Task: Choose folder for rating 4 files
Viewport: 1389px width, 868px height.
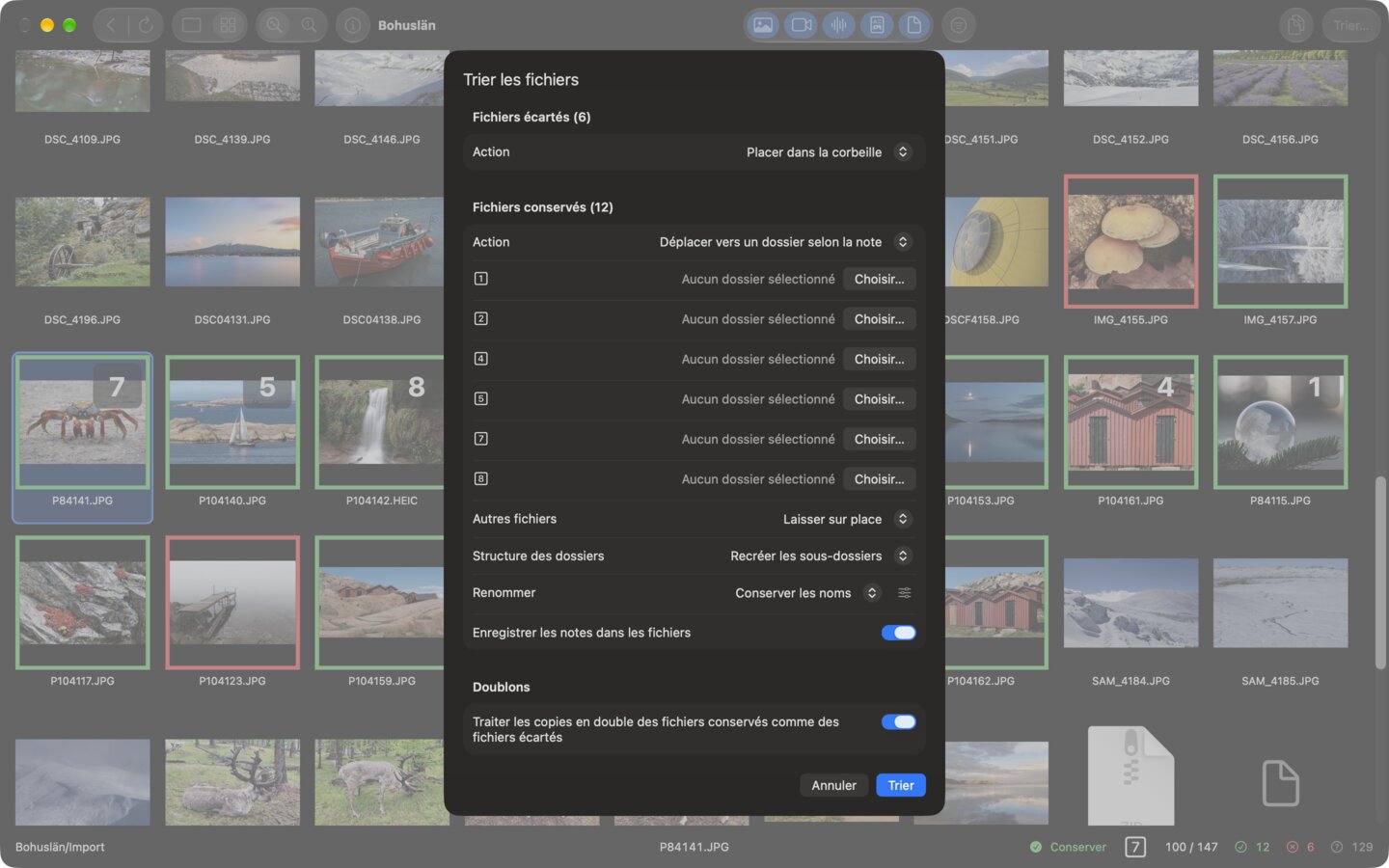Action: coord(880,359)
